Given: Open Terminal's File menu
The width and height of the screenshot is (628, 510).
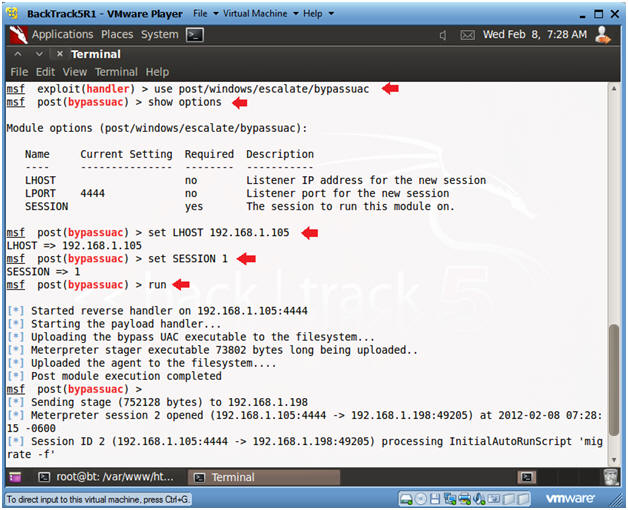Looking at the screenshot, I should [x=19, y=72].
